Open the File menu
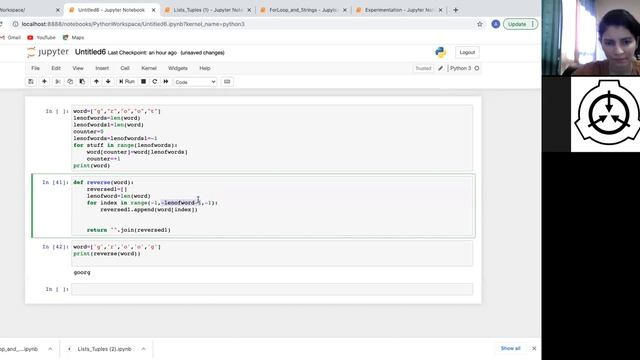640x360 pixels. (36, 68)
